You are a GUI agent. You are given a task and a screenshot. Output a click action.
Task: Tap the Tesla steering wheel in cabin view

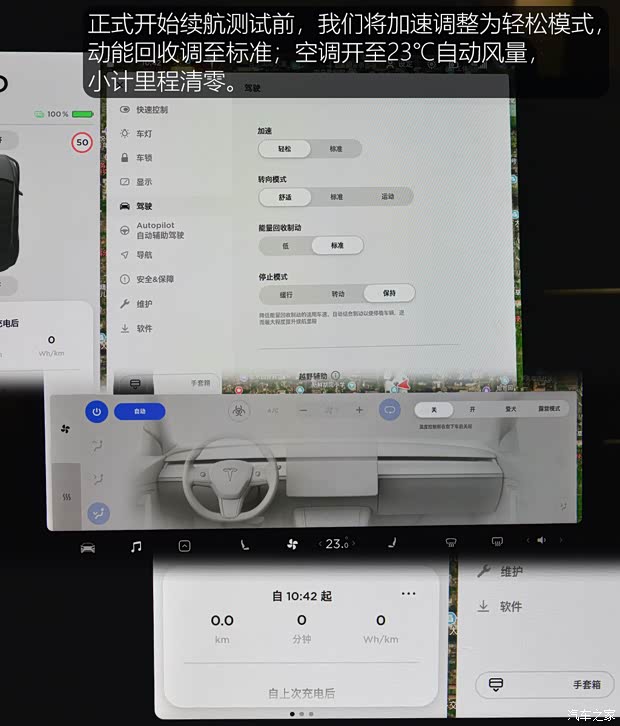pyautogui.click(x=230, y=478)
